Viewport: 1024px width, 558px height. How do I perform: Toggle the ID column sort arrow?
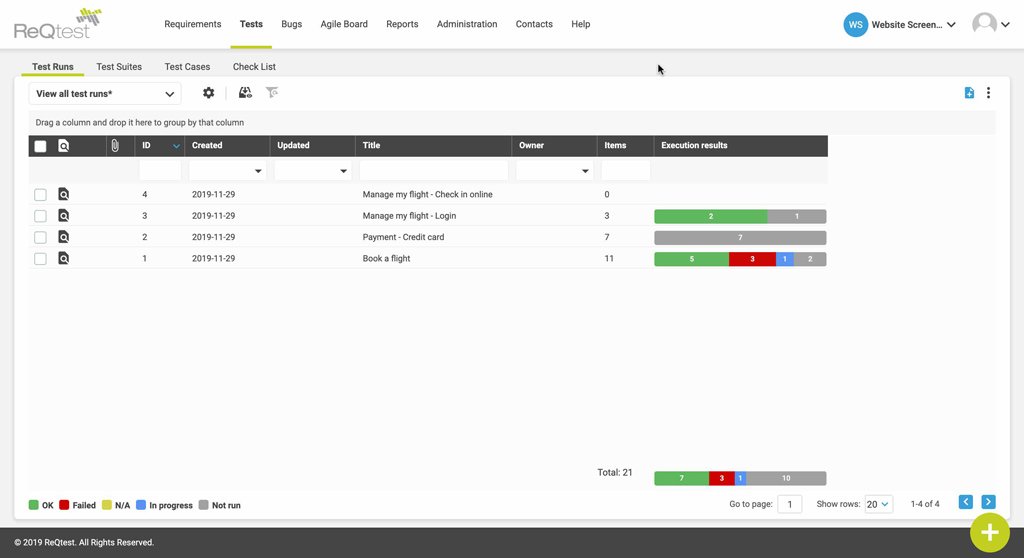pos(176,146)
